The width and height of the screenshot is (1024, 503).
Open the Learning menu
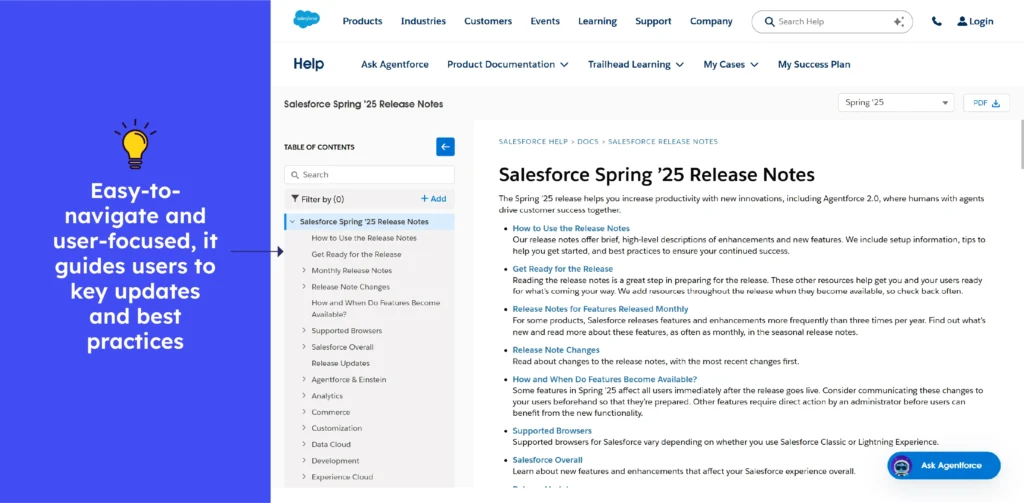[x=597, y=22]
